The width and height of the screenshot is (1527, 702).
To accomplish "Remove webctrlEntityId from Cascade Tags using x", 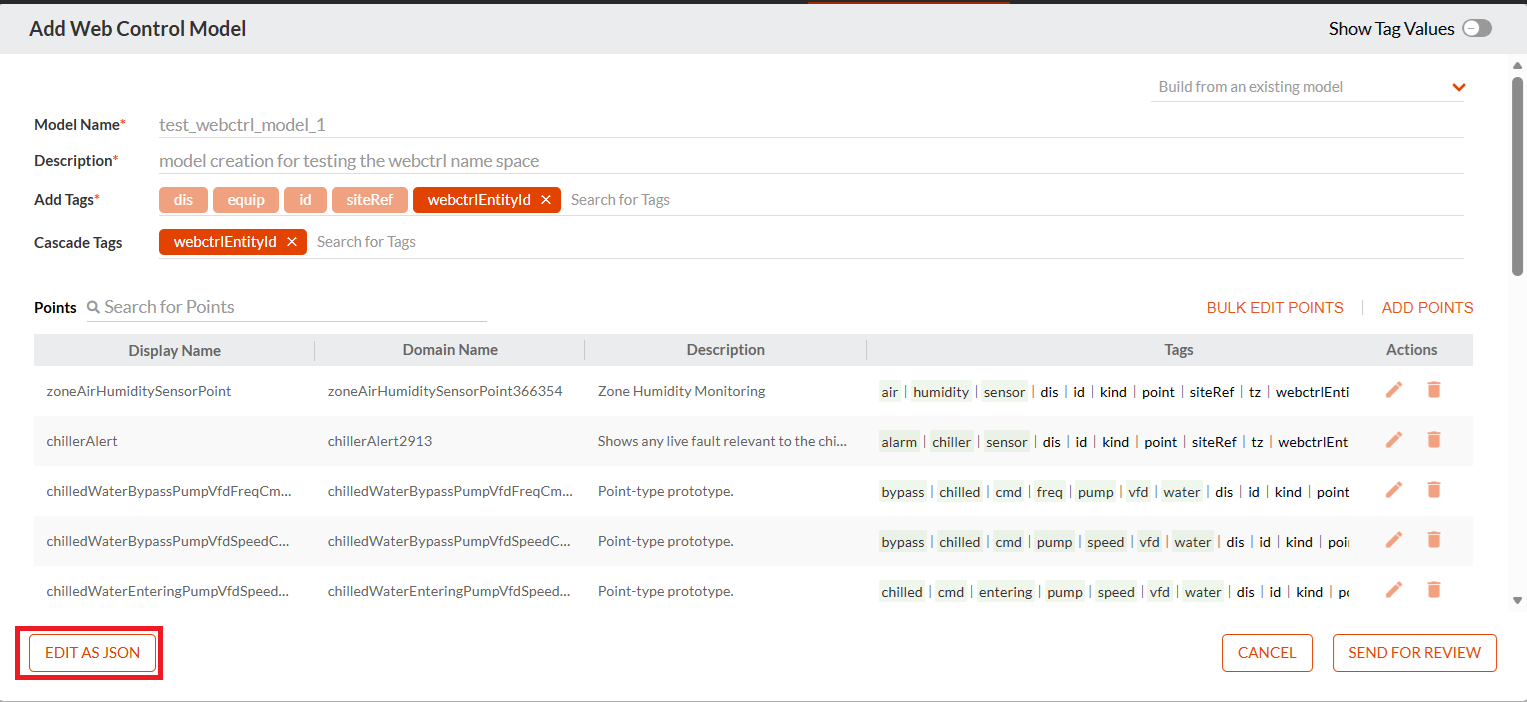I will pyautogui.click(x=292, y=242).
